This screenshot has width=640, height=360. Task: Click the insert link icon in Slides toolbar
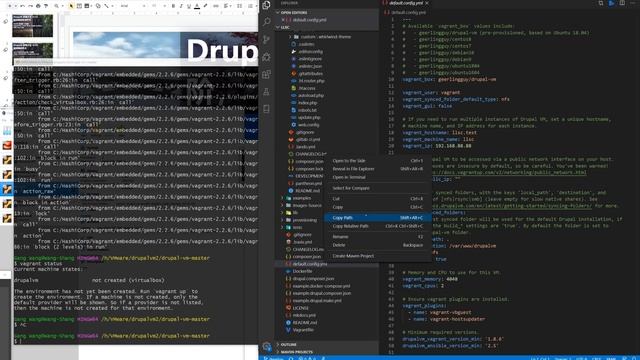[216, 6]
